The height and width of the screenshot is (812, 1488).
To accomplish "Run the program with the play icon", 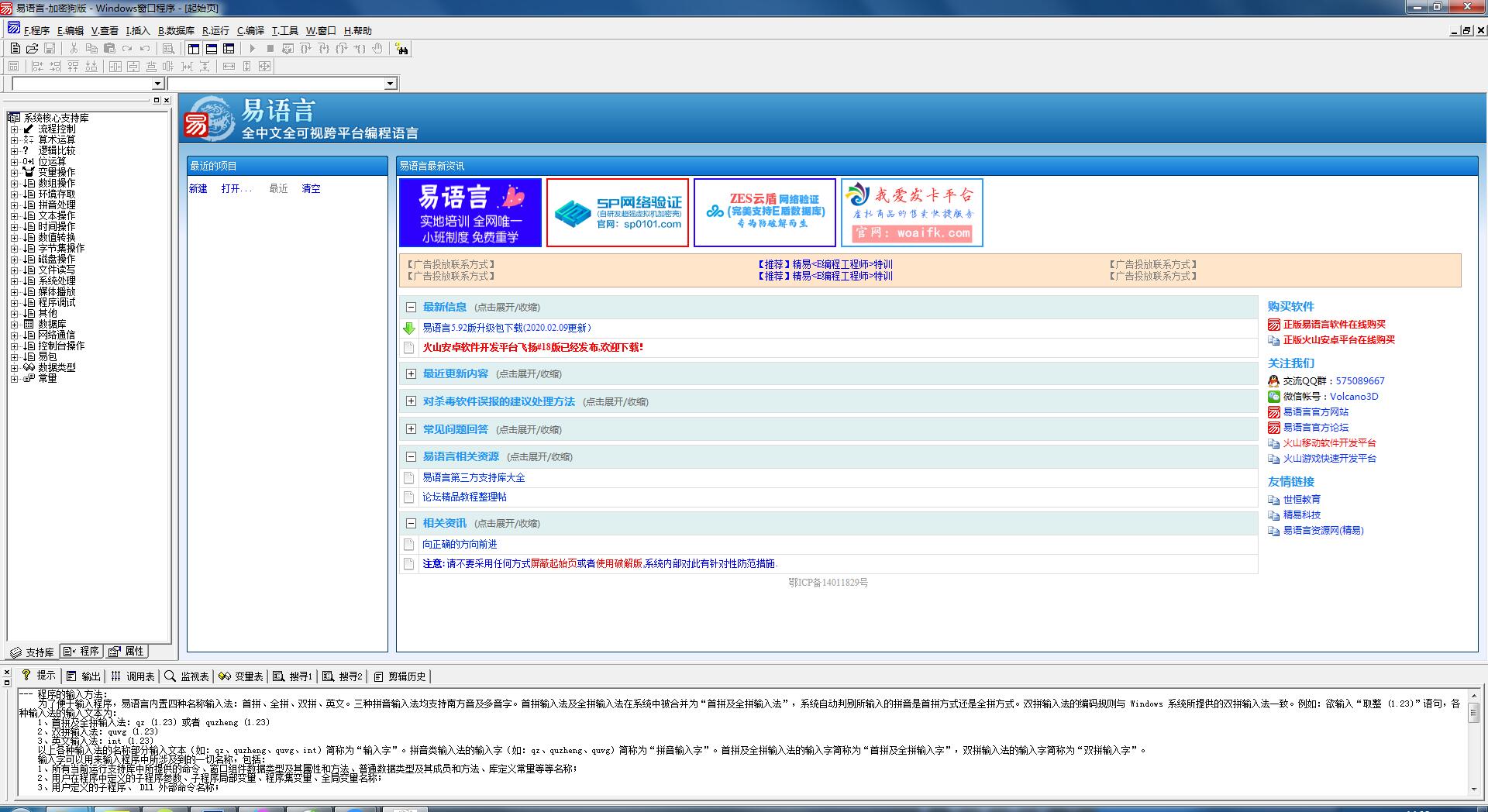I will 253,48.
